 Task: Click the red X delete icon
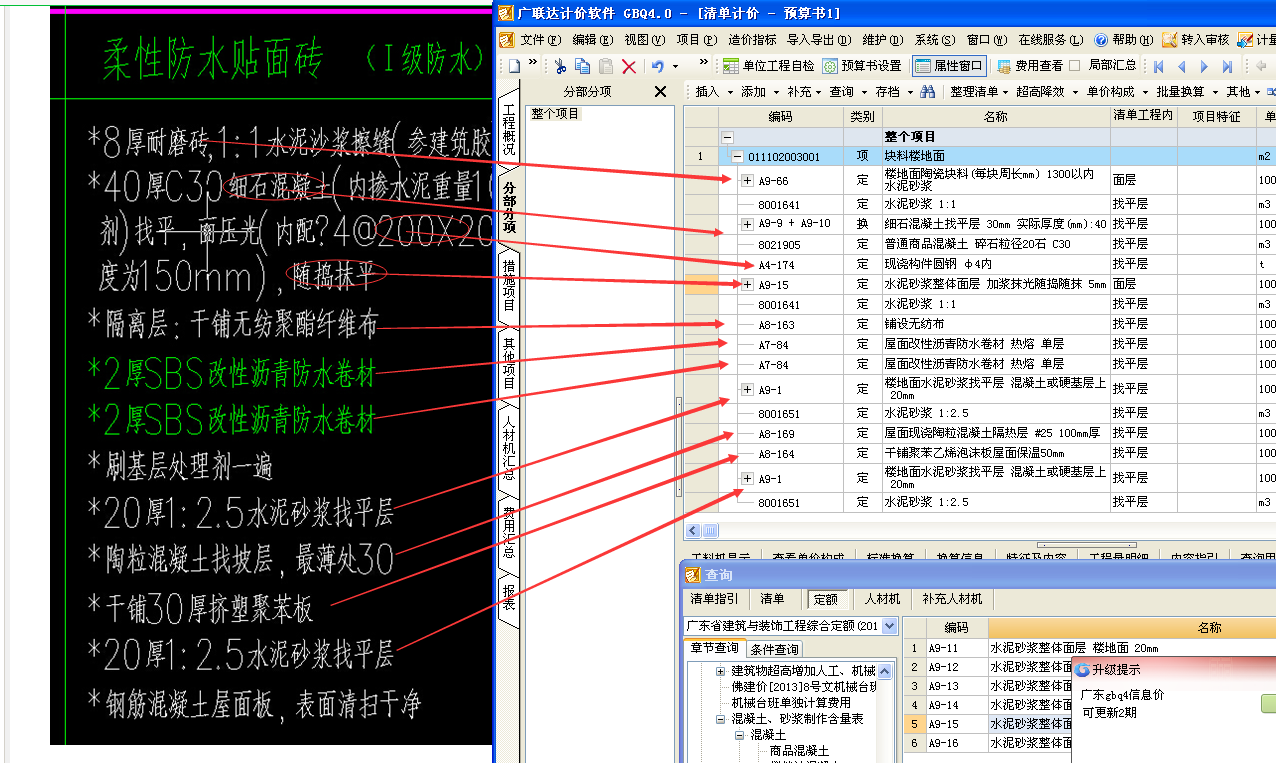click(629, 66)
